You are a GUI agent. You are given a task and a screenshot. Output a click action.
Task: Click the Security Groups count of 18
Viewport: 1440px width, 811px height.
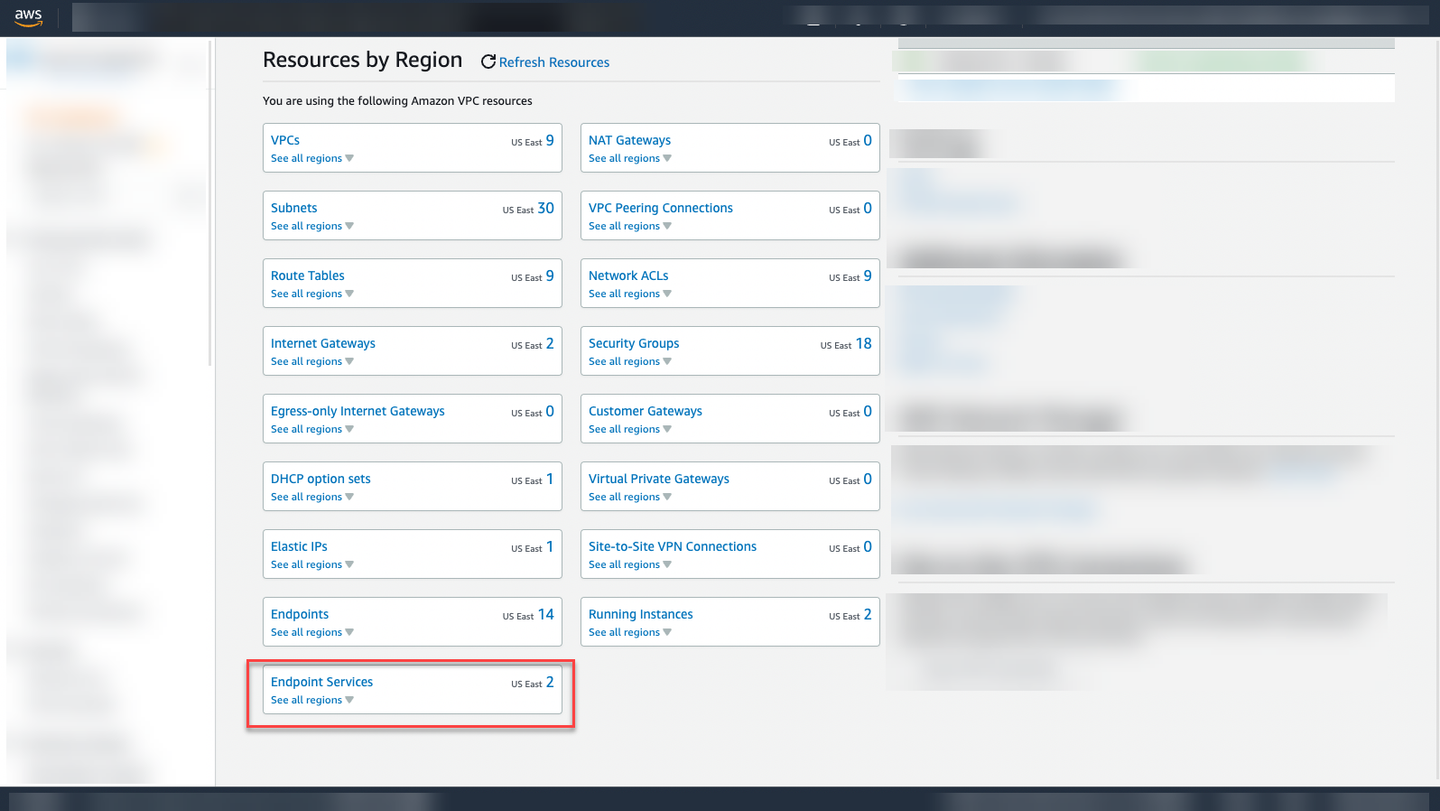point(863,343)
